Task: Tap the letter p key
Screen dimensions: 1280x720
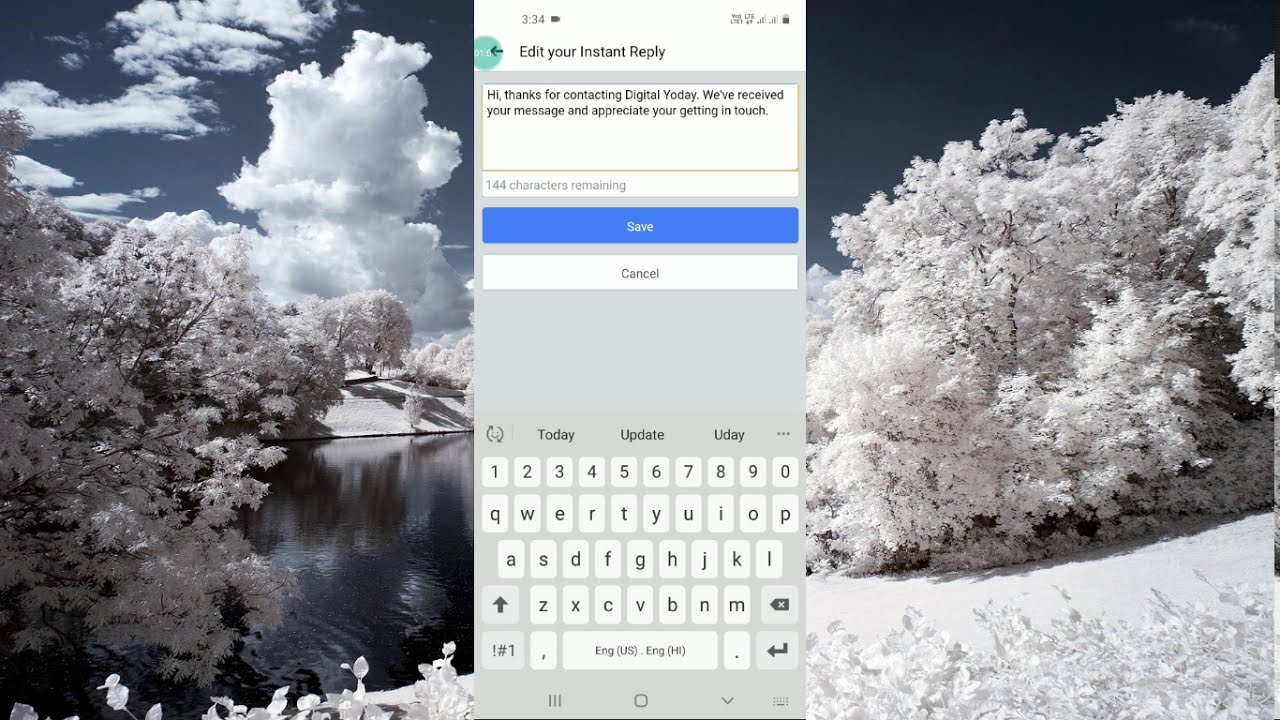Action: (x=785, y=514)
